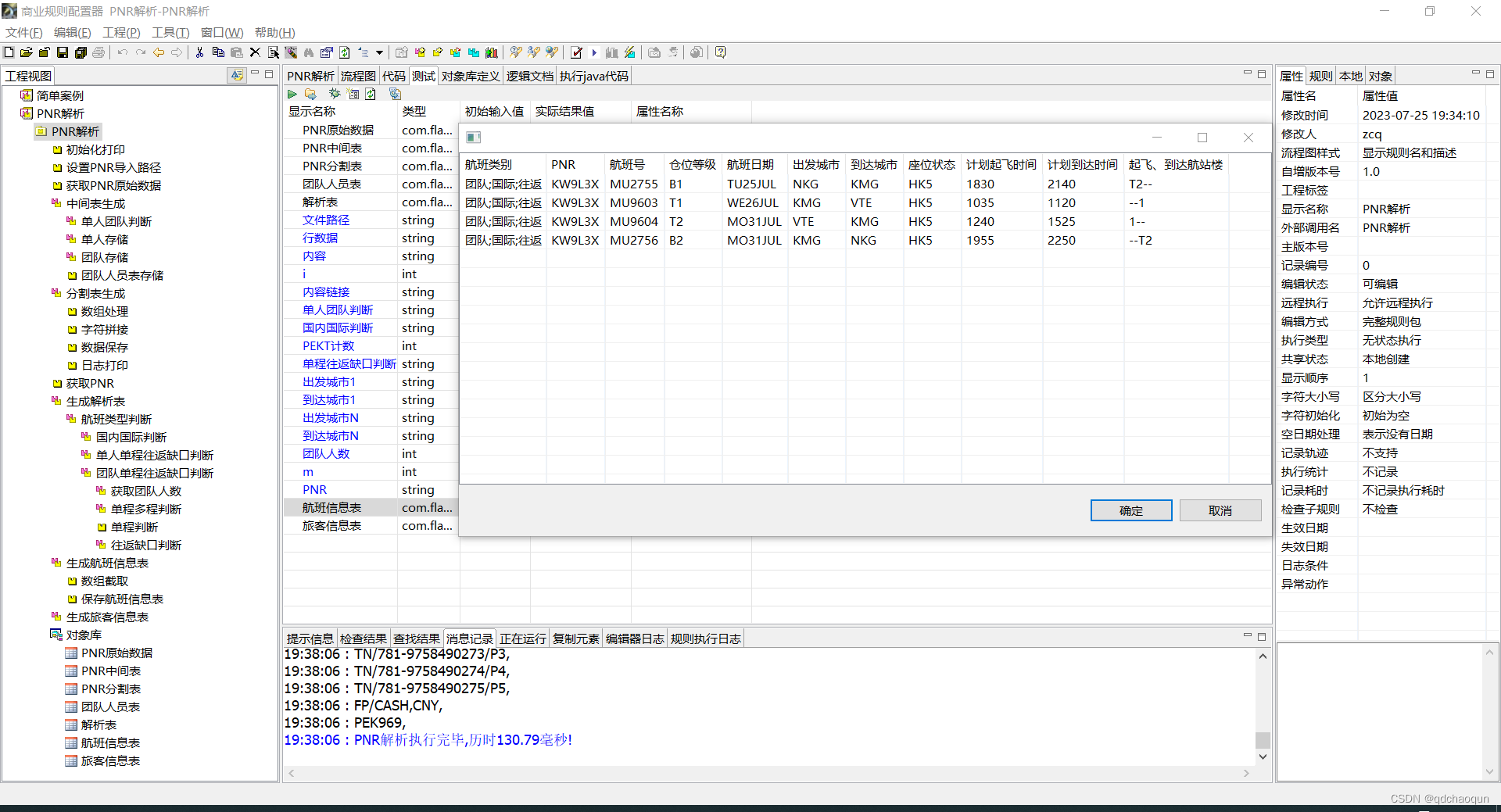This screenshot has width=1501, height=812.
Task: Click the orange back navigation arrow
Action: tap(159, 52)
